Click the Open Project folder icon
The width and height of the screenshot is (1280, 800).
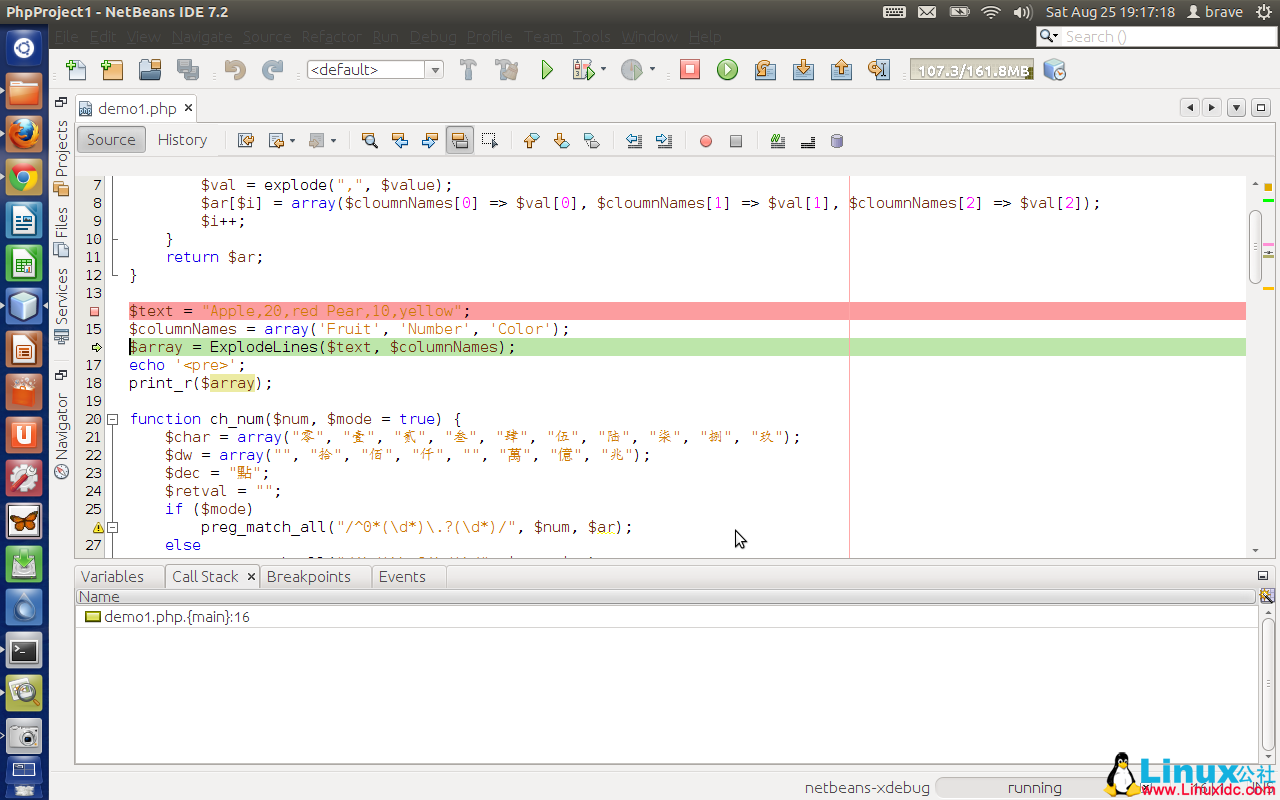[x=150, y=70]
